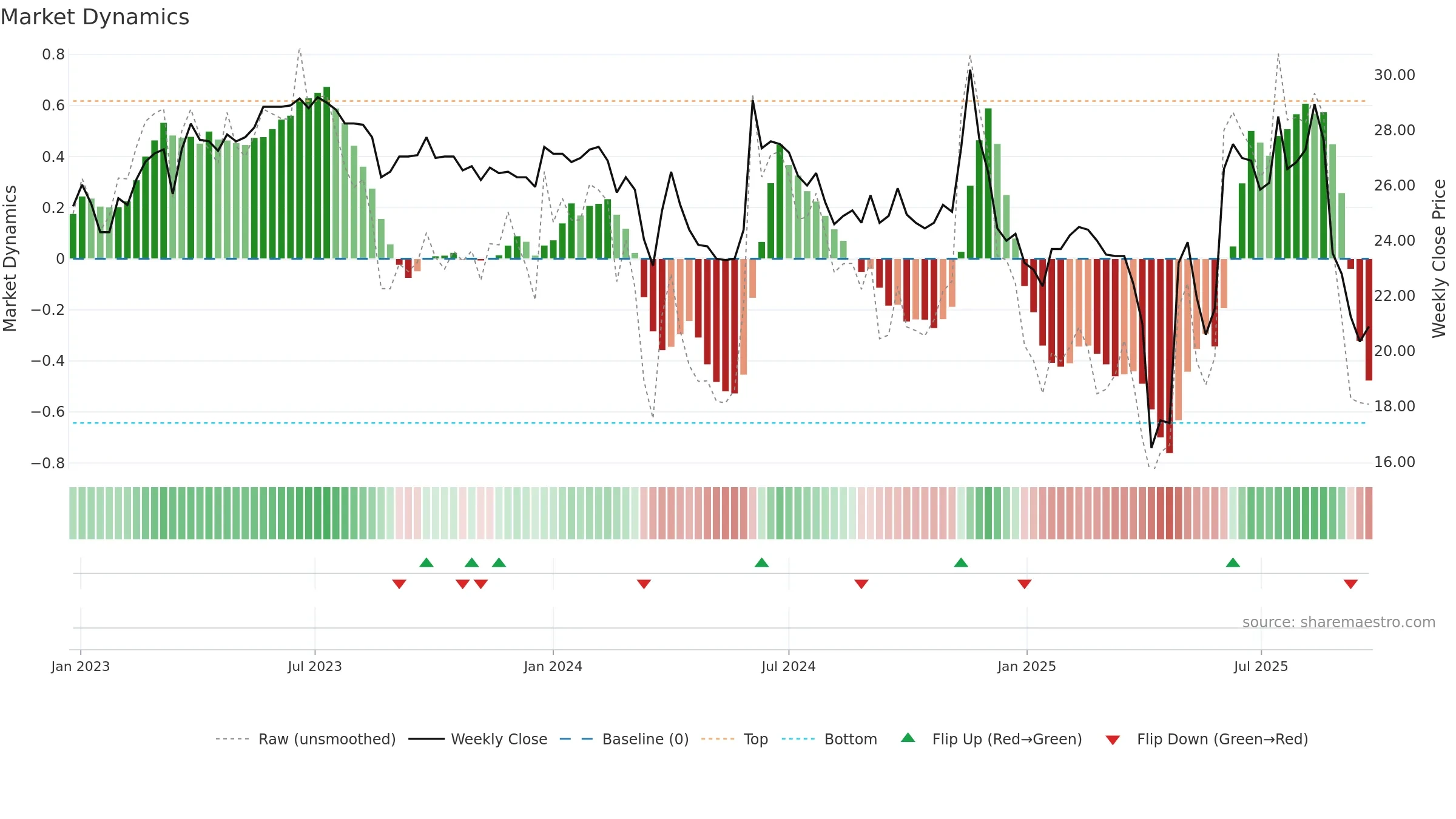This screenshot has width=1456, height=819.
Task: Click the Jan 2023 x-axis label
Action: tap(81, 666)
